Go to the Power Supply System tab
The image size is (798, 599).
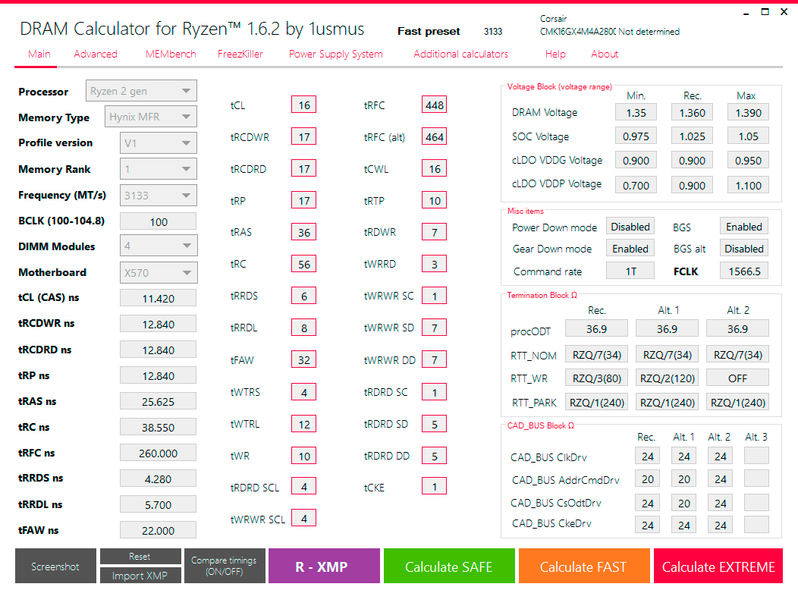pyautogui.click(x=336, y=54)
